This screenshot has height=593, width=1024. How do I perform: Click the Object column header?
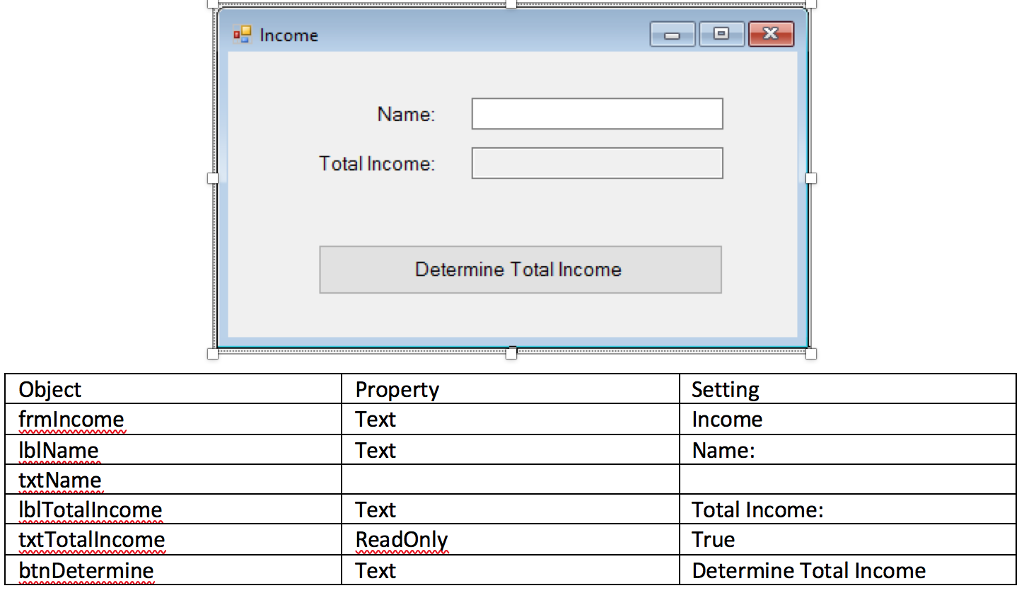click(49, 389)
